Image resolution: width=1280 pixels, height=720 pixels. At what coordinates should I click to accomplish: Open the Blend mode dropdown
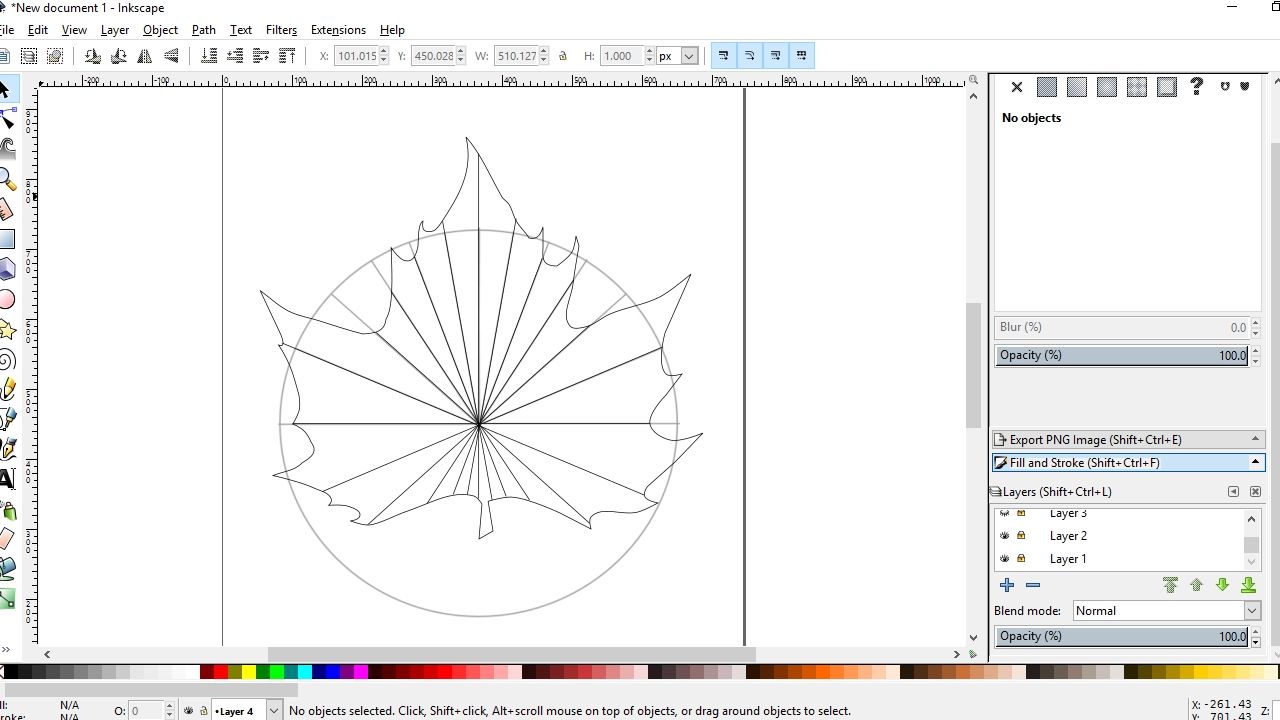coord(1251,610)
